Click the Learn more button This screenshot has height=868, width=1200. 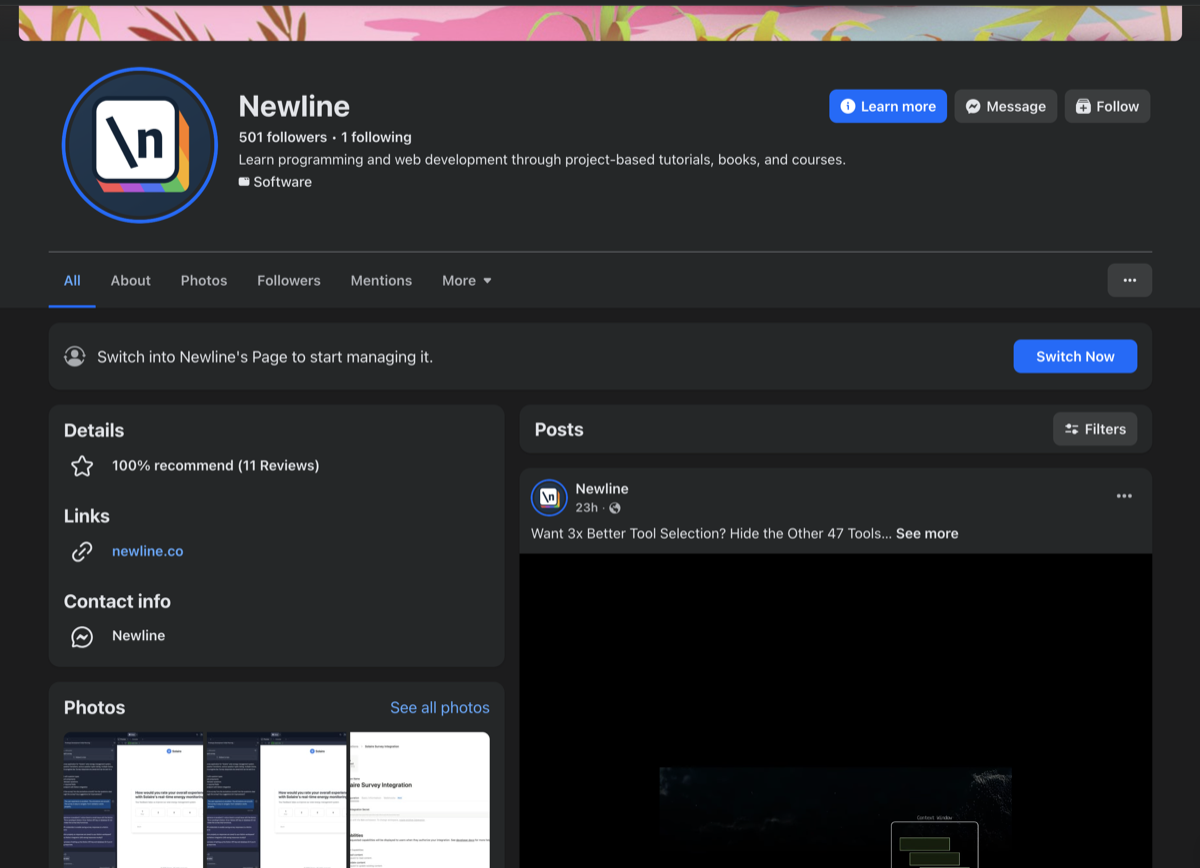pos(888,106)
